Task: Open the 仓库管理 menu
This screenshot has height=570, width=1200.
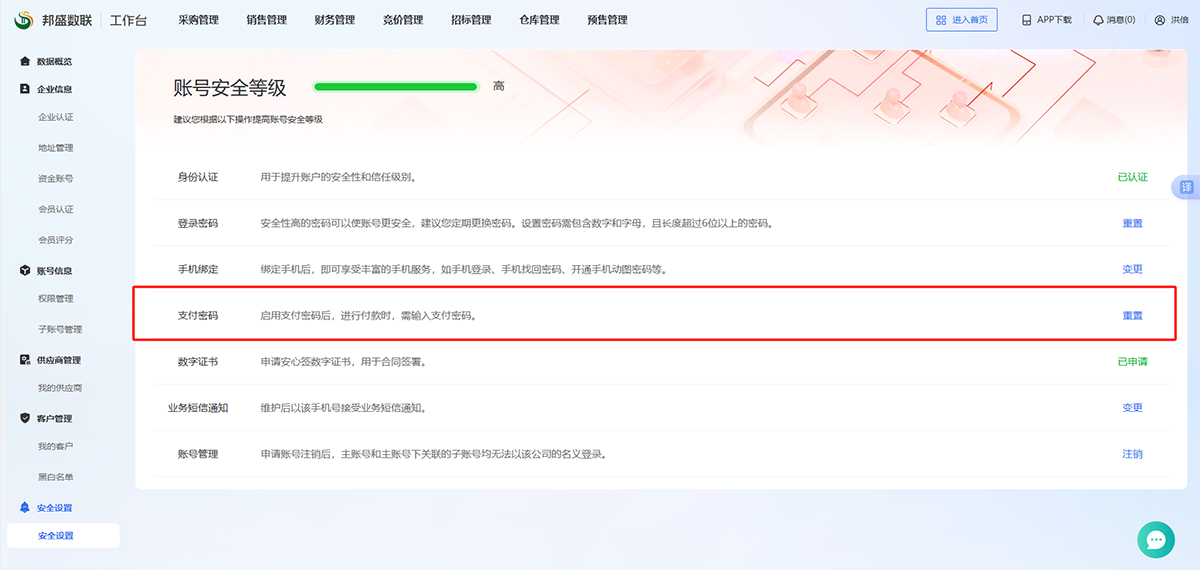Action: click(539, 20)
